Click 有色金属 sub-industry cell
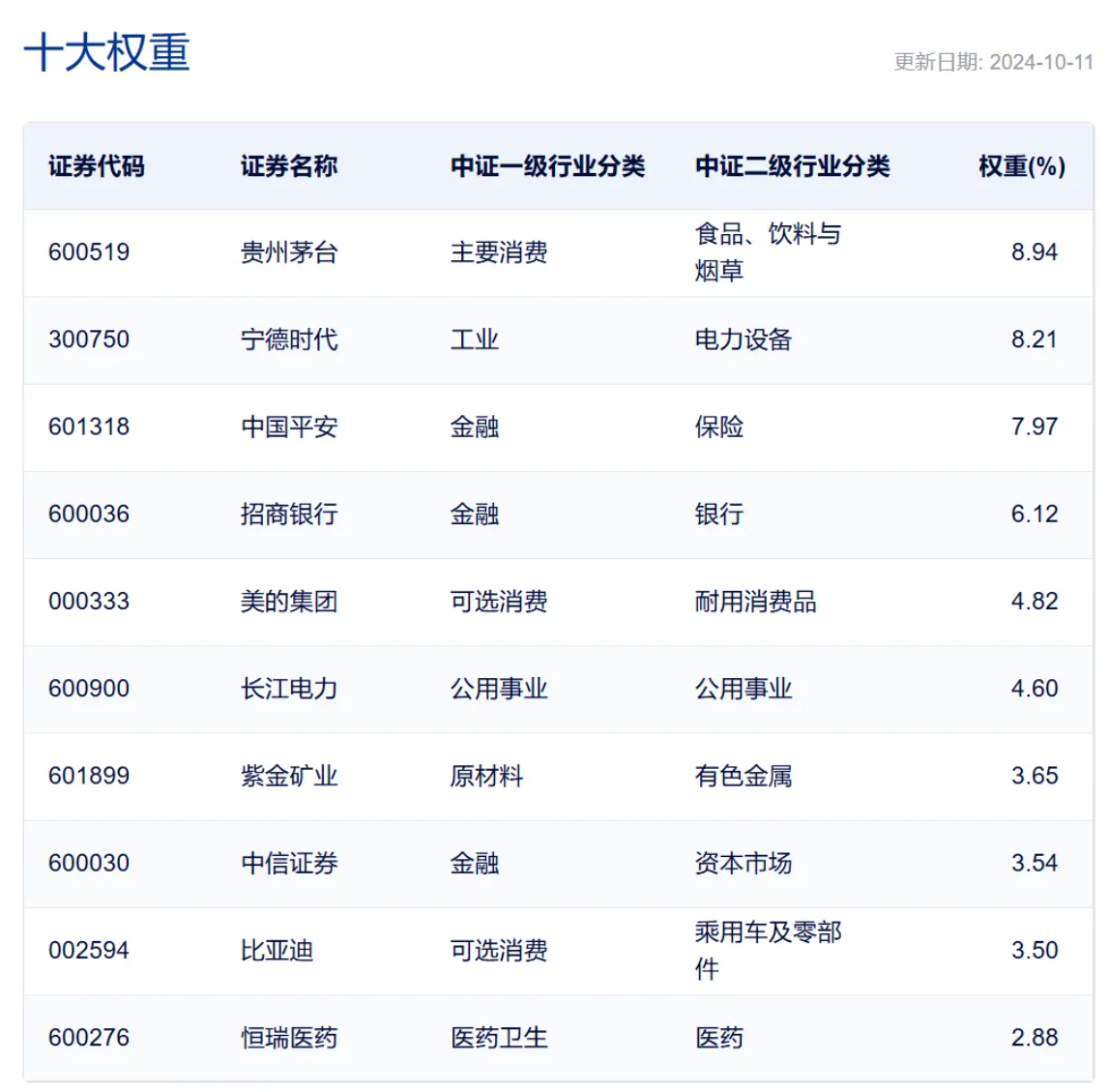The height and width of the screenshot is (1092, 1108). 744,776
